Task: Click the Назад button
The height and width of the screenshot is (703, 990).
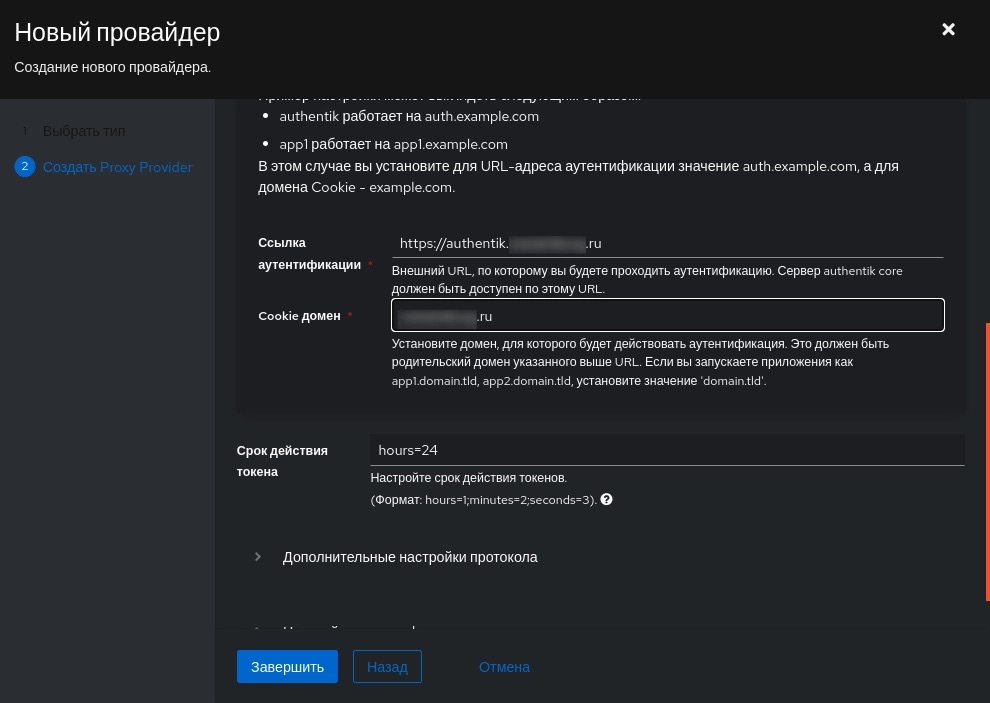Action: click(x=387, y=666)
